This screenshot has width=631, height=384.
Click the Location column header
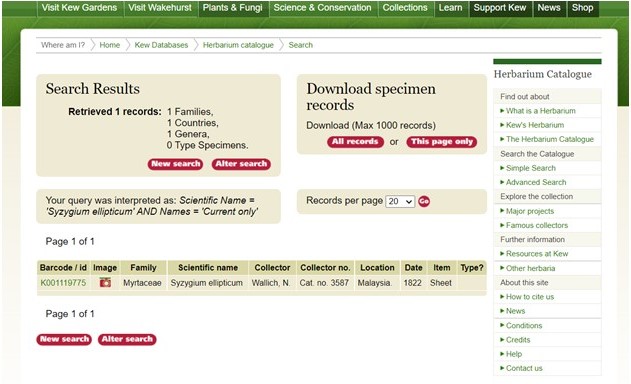click(x=377, y=268)
